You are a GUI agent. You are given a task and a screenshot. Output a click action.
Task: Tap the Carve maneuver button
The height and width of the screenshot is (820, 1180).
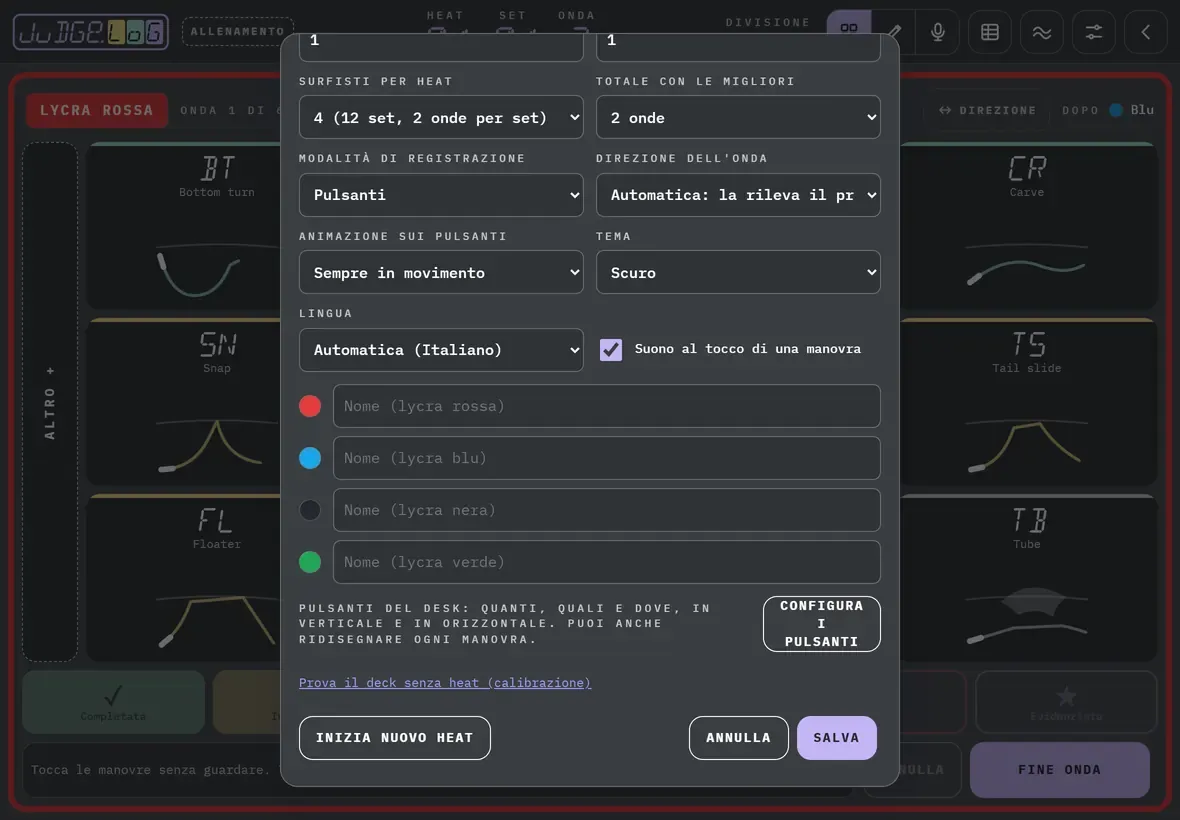[x=1027, y=225]
